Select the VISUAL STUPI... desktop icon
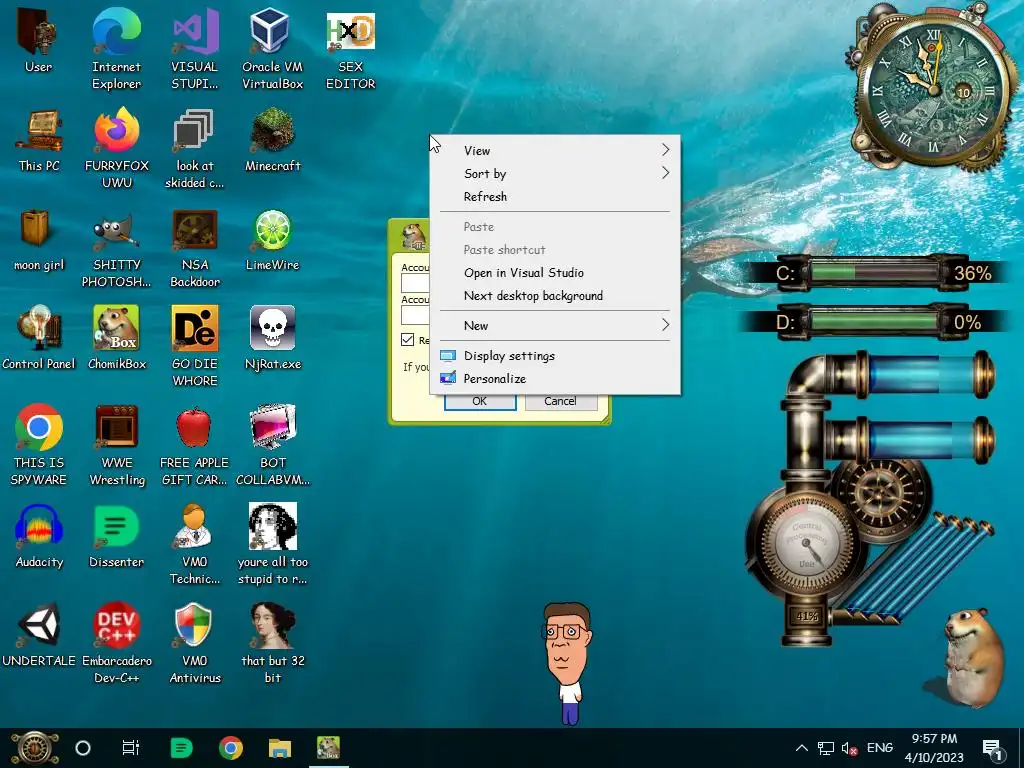This screenshot has height=768, width=1024. tap(194, 48)
